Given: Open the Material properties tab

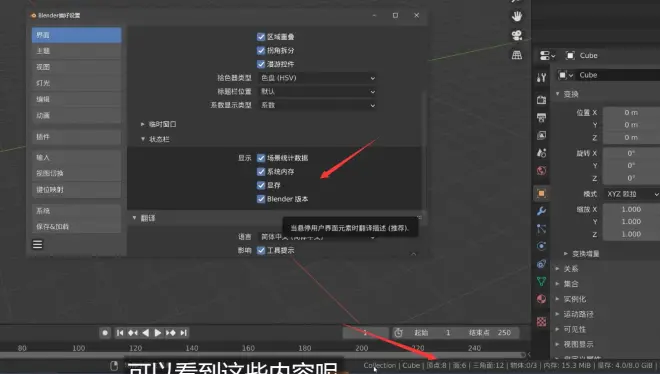Looking at the screenshot, I should [541, 299].
